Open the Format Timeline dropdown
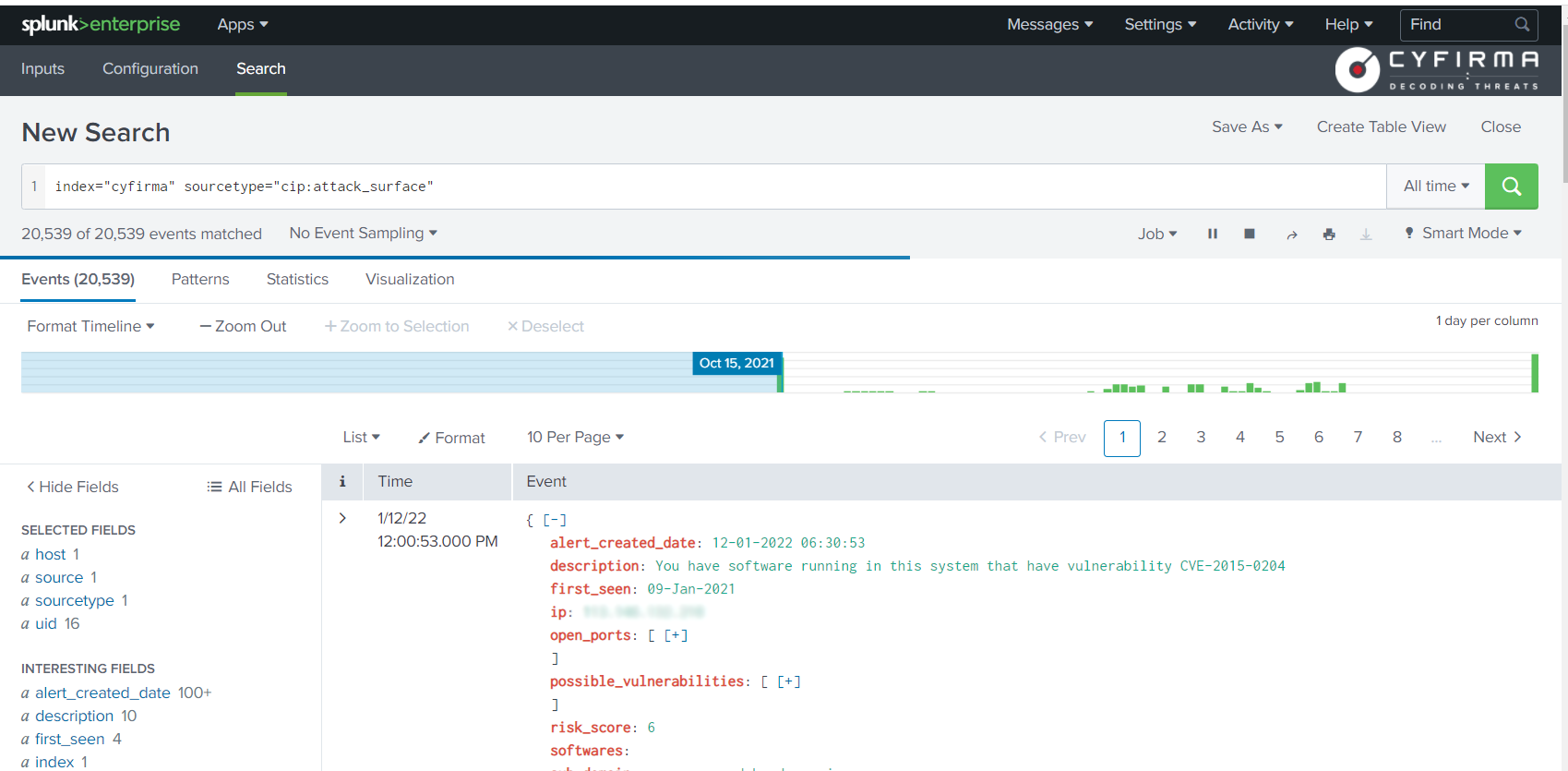1568x771 pixels. 90,327
